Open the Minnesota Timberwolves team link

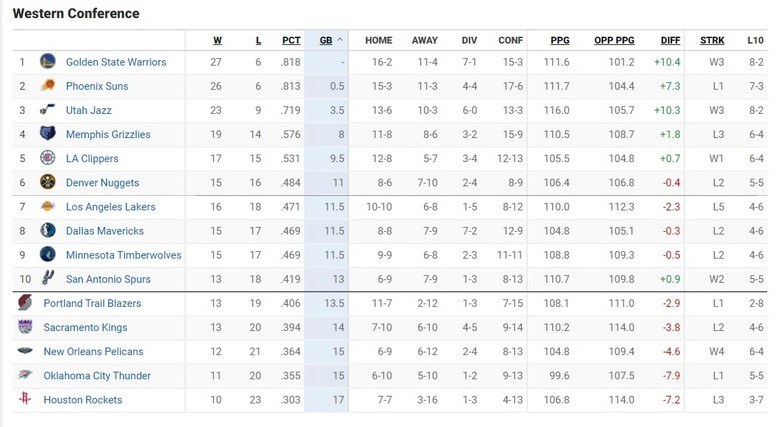[123, 255]
